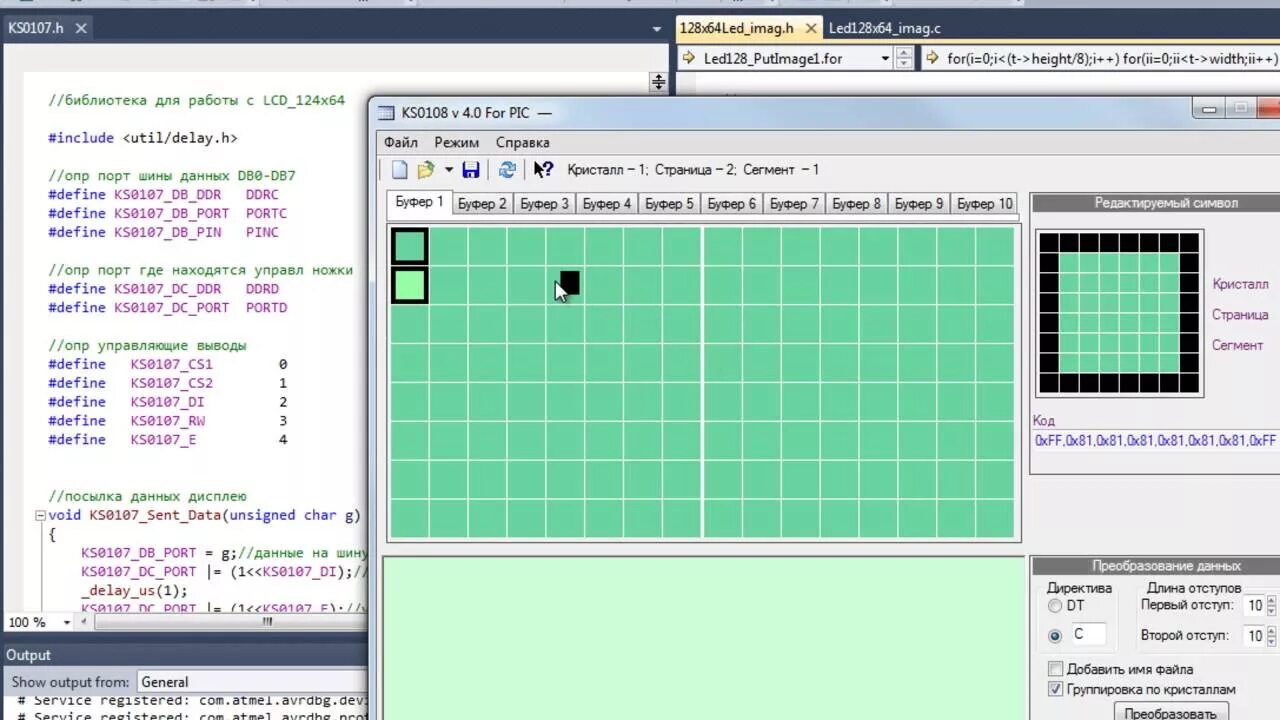Switch to the Буфер 1 tab
This screenshot has width=1280, height=720.
coord(419,202)
